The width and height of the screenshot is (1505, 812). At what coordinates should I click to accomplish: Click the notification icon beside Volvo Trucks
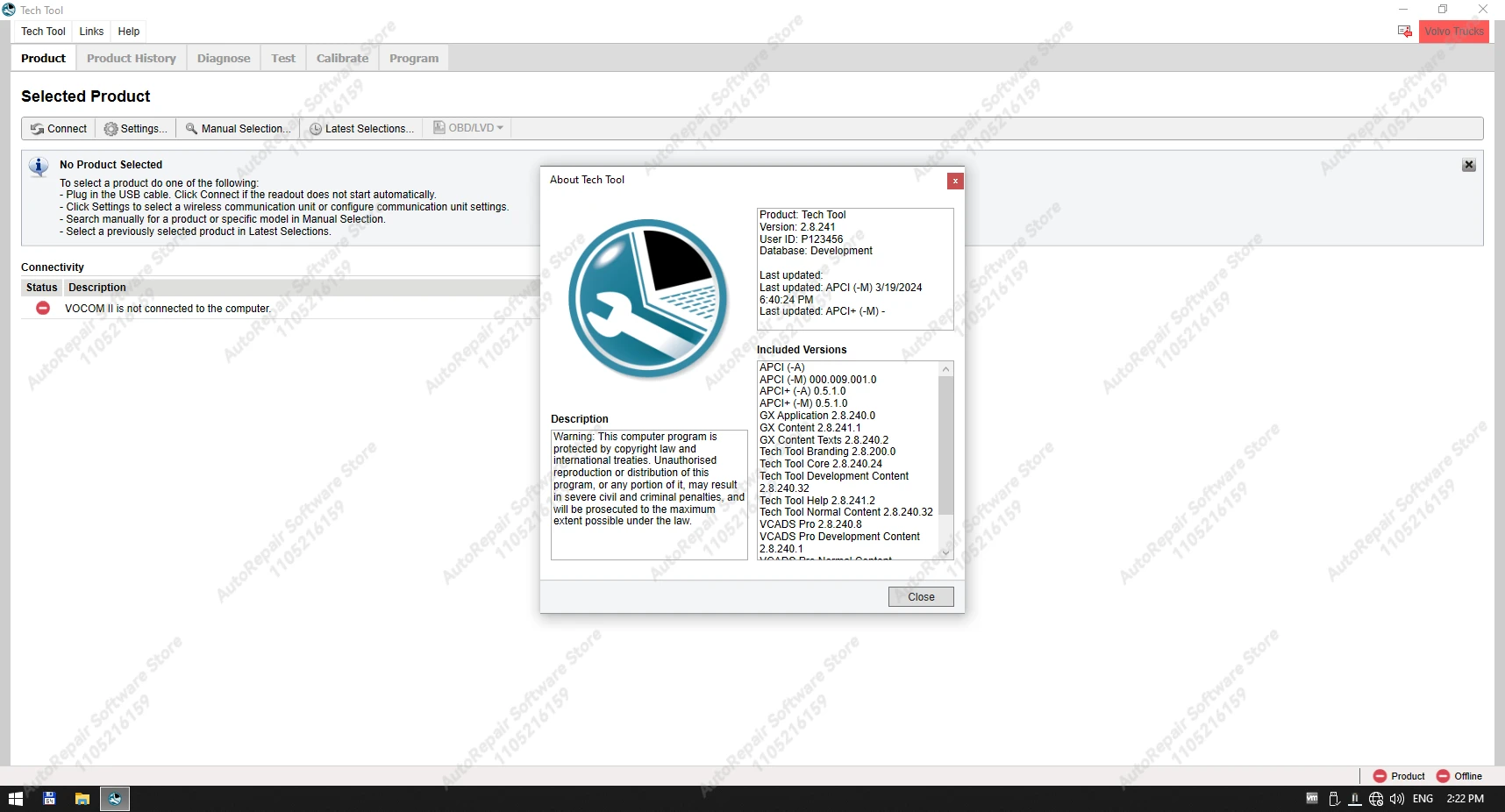pos(1404,32)
